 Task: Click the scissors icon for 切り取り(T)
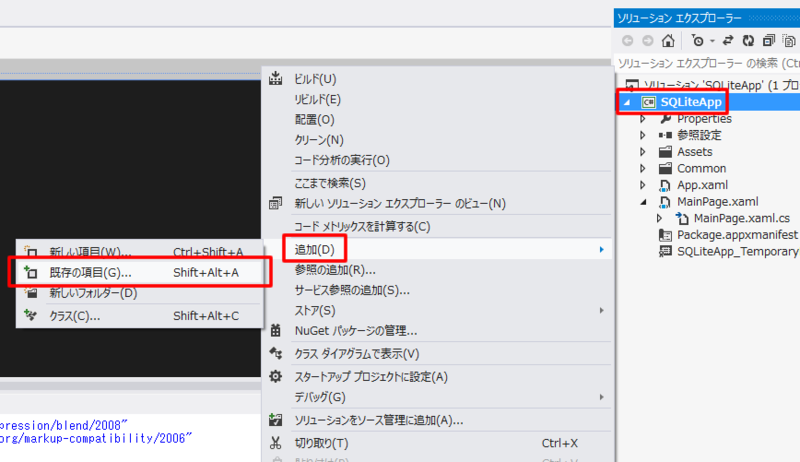tap(276, 443)
